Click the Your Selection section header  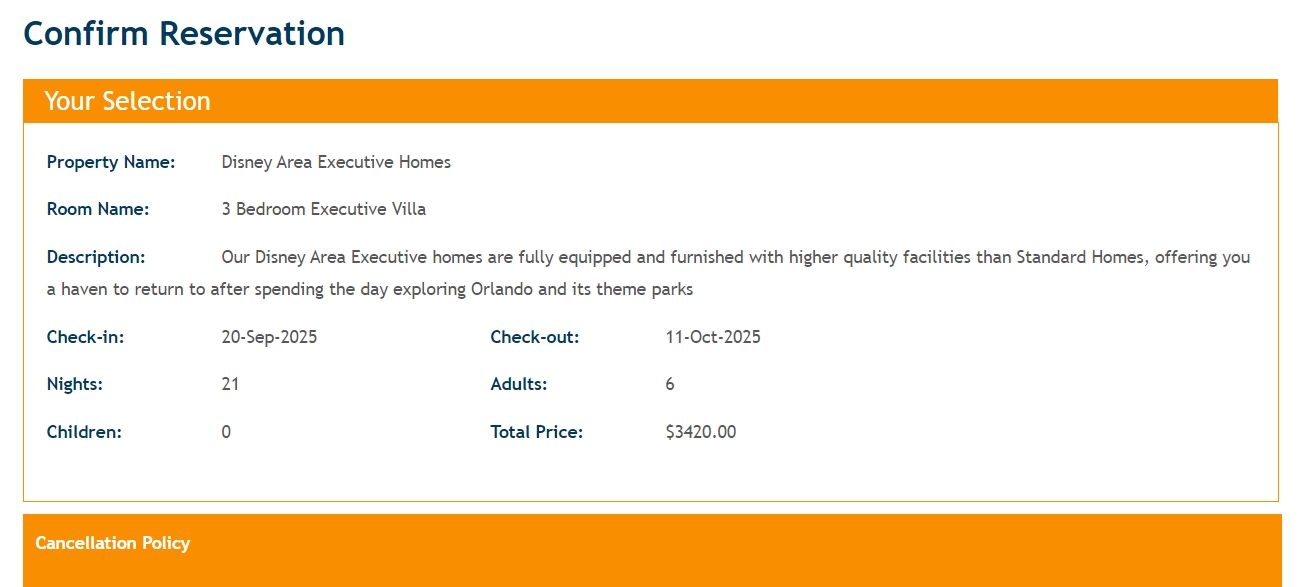127,101
